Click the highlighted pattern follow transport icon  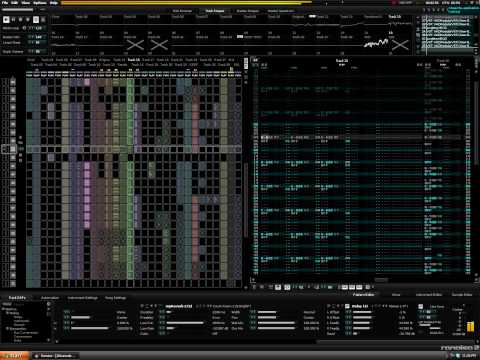pos(36,20)
